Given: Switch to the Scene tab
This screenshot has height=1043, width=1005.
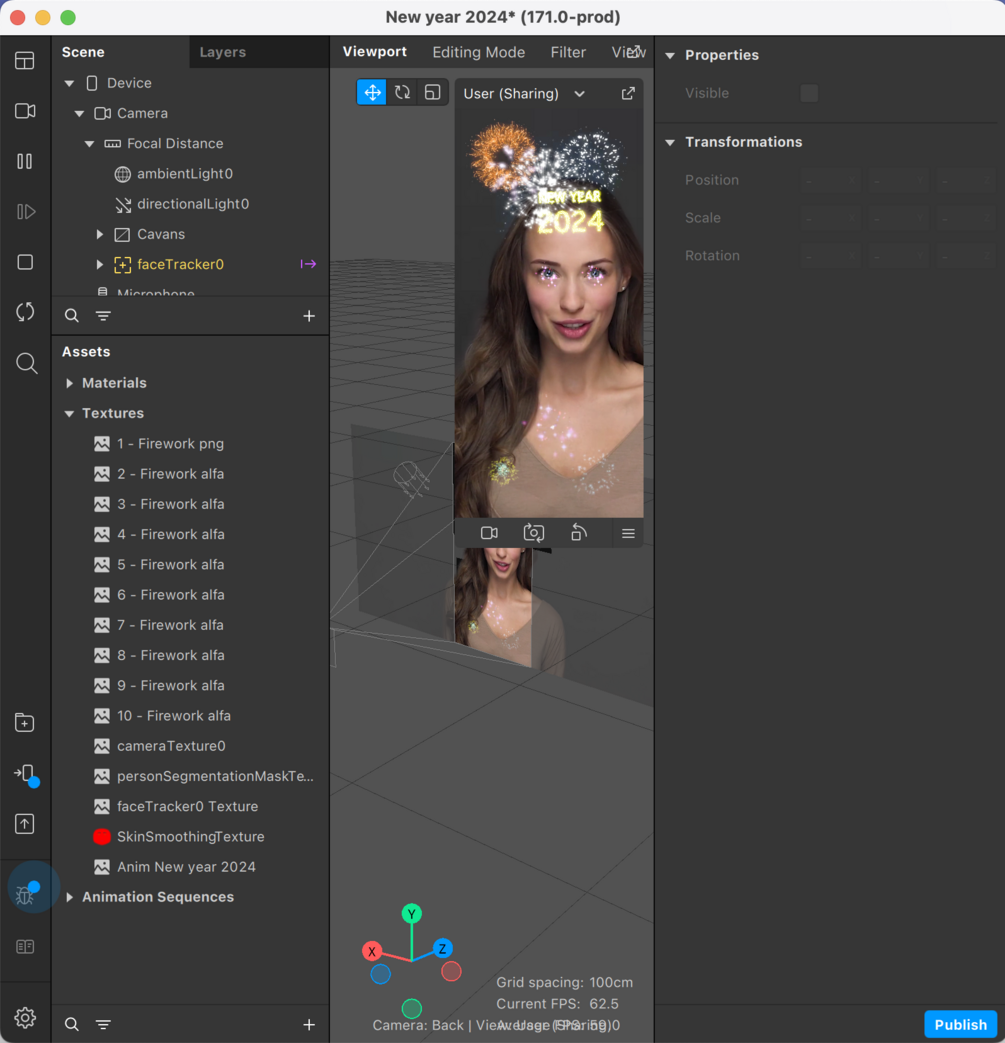Looking at the screenshot, I should click(83, 52).
